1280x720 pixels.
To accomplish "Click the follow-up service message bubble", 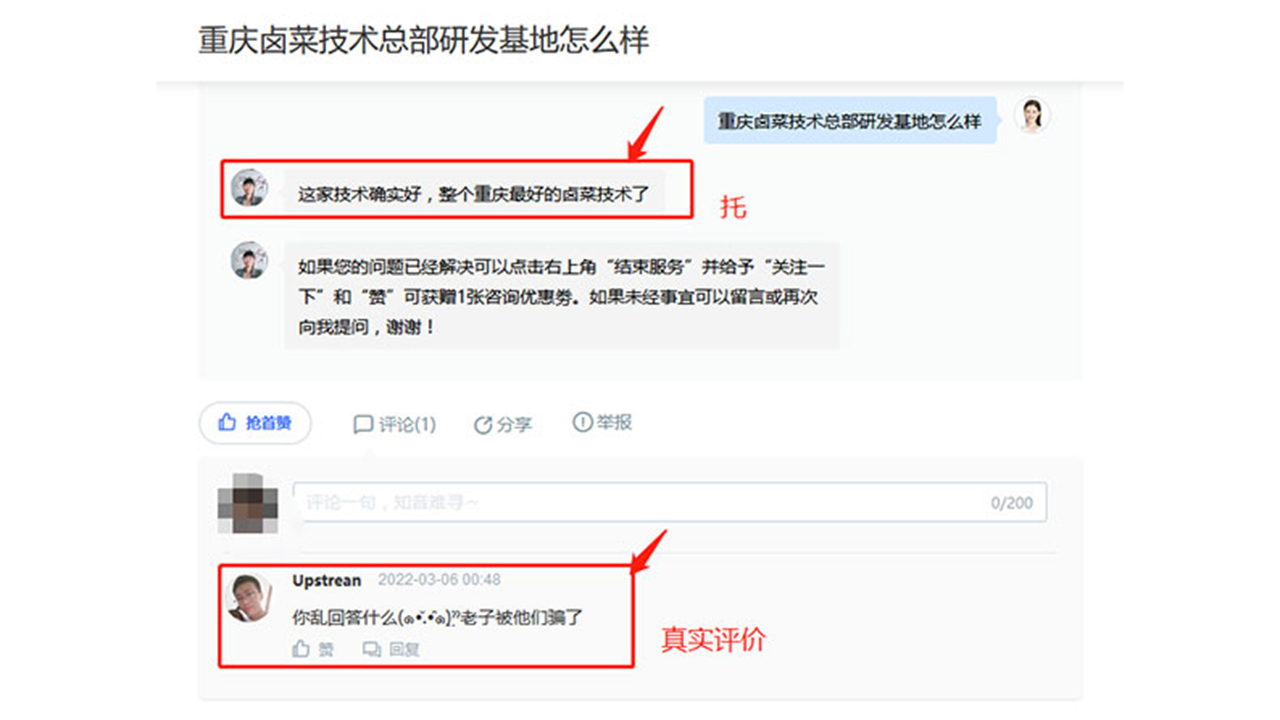I will coord(562,296).
